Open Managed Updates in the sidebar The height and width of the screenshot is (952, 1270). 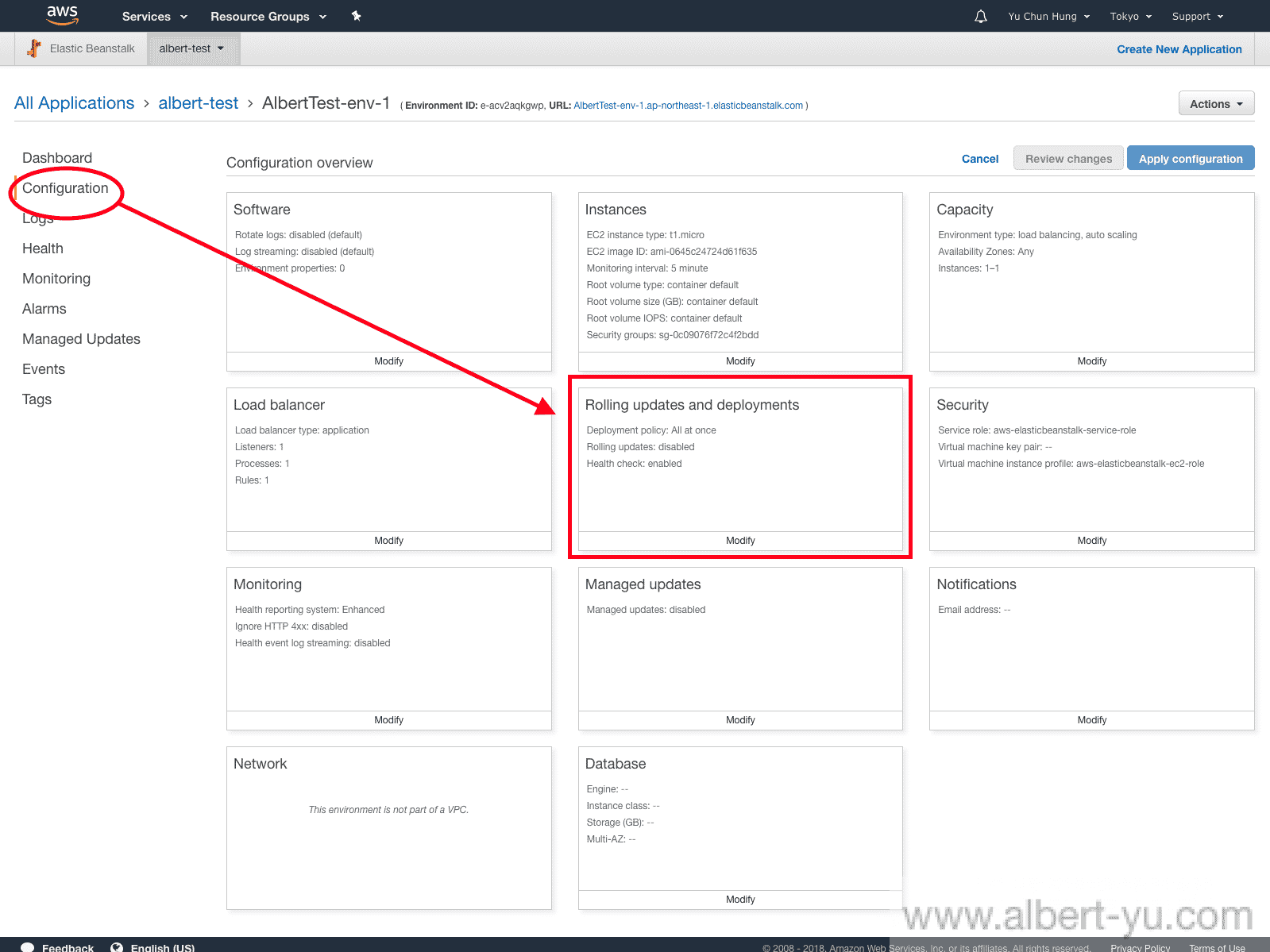tap(81, 339)
